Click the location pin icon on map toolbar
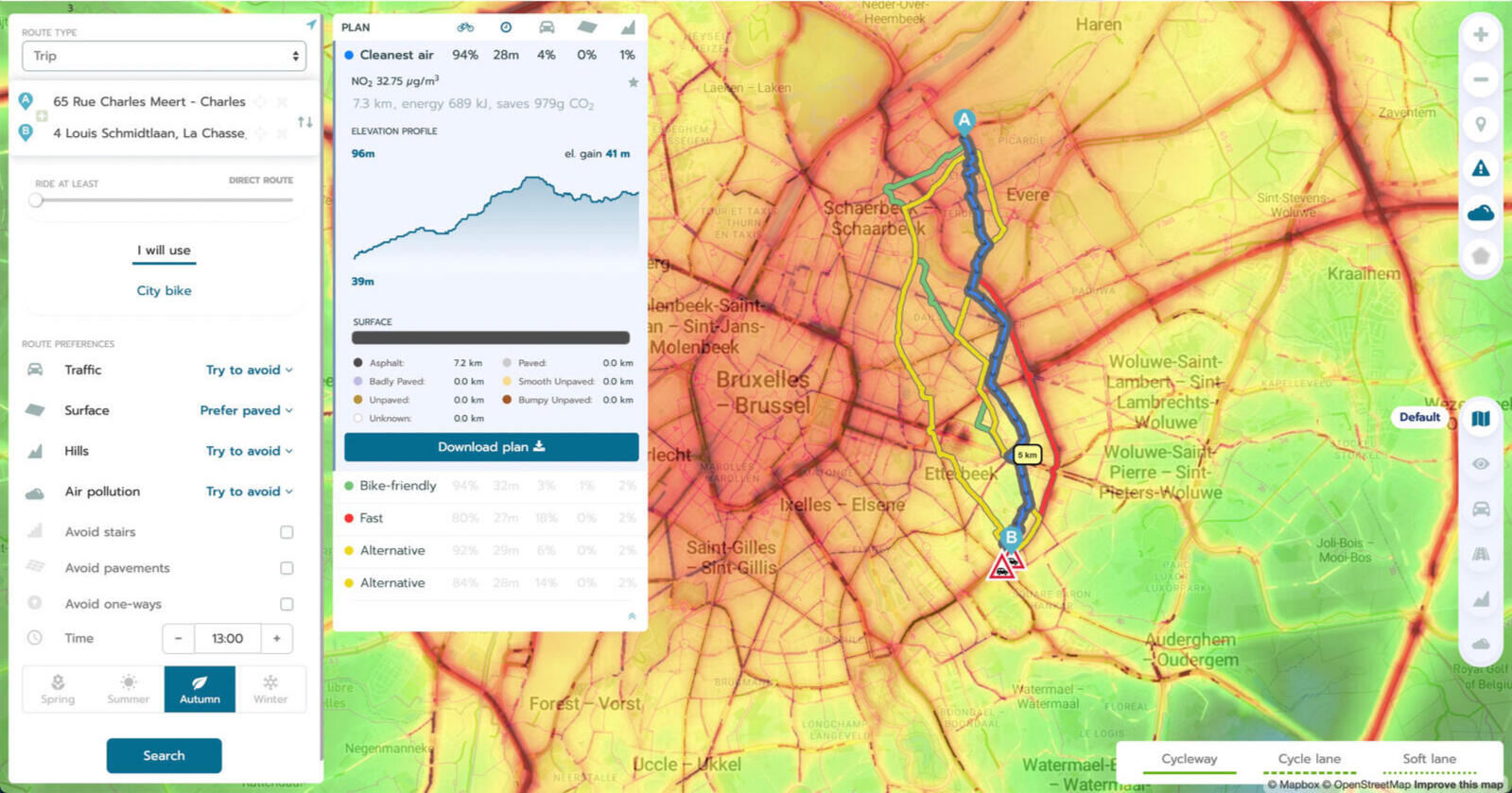The height and width of the screenshot is (793, 1512). pyautogui.click(x=1480, y=124)
